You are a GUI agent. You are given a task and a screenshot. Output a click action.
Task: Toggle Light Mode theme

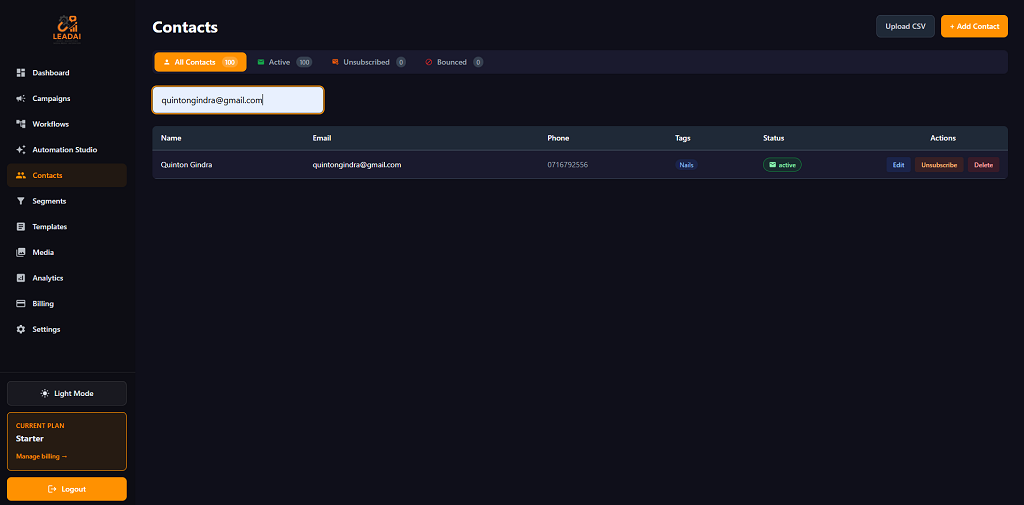point(67,393)
